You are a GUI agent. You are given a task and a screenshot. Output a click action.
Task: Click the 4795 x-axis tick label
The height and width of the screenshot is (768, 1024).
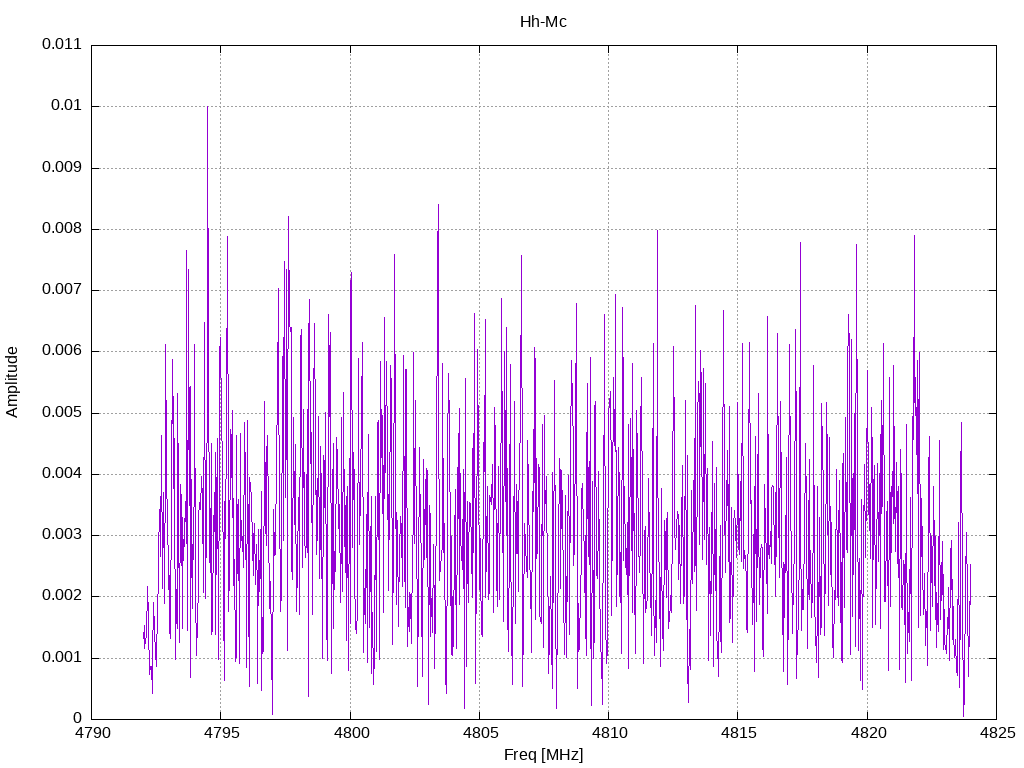click(221, 733)
